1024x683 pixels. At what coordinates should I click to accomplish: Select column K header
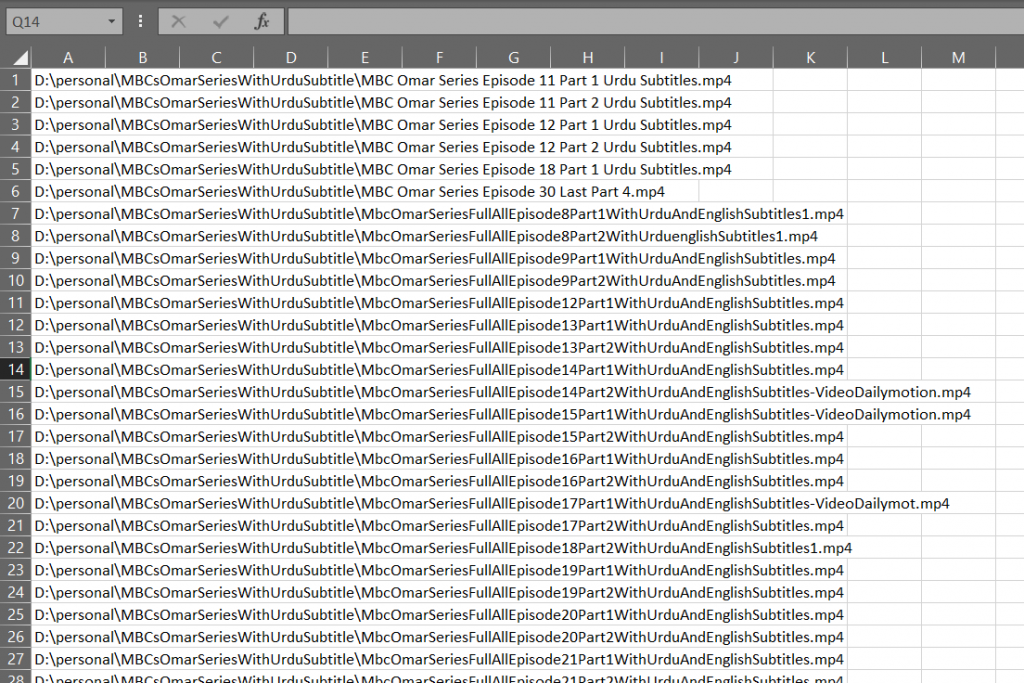pyautogui.click(x=810, y=57)
